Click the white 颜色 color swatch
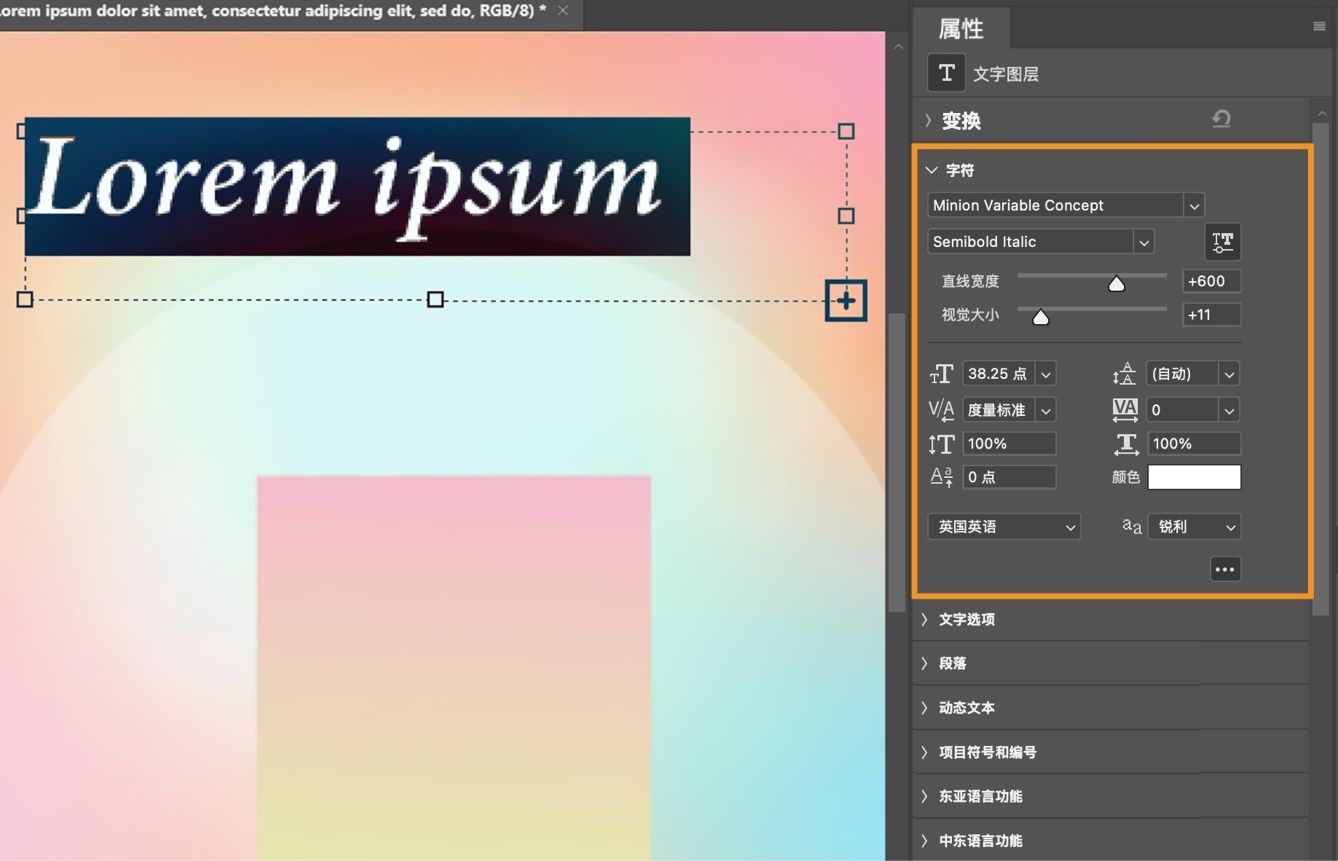Screen dimensions: 1338x861 (x=1194, y=477)
